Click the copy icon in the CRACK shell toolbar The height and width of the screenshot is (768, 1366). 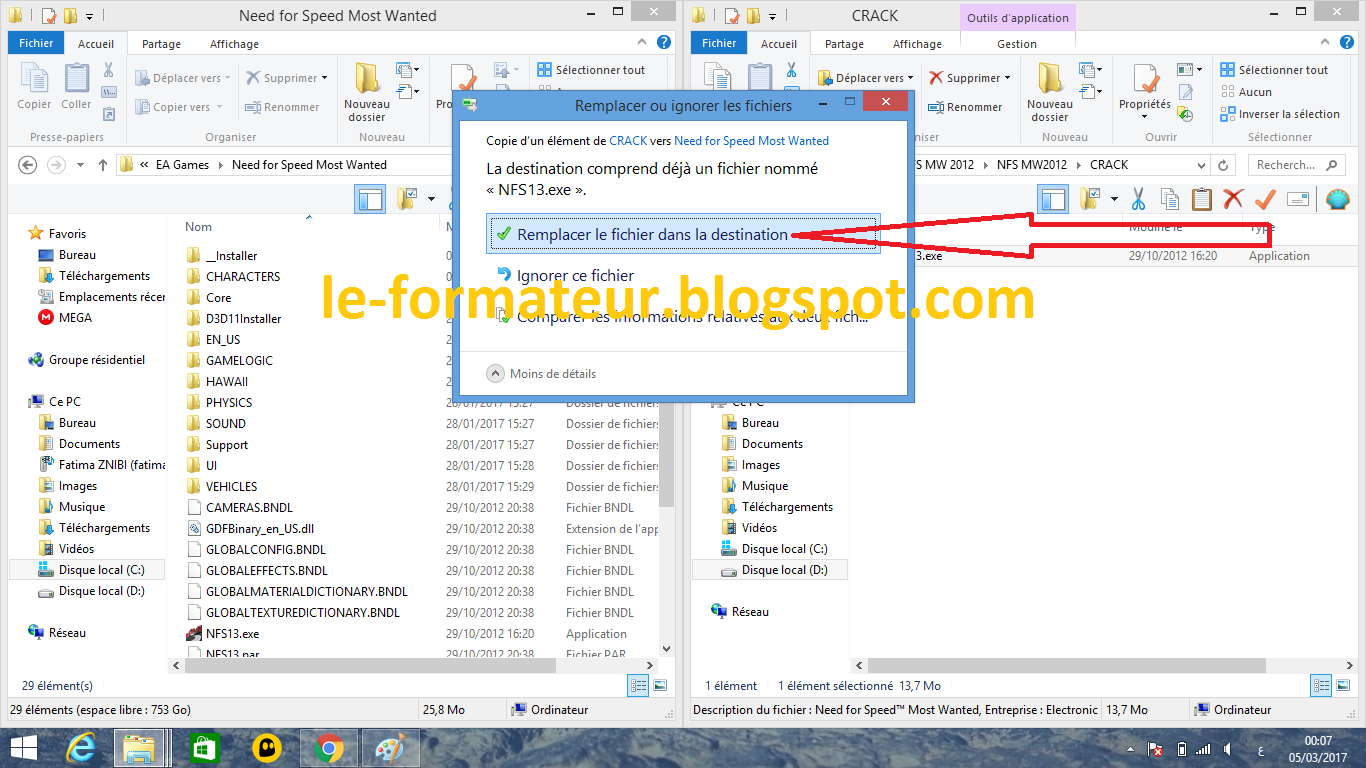1170,199
